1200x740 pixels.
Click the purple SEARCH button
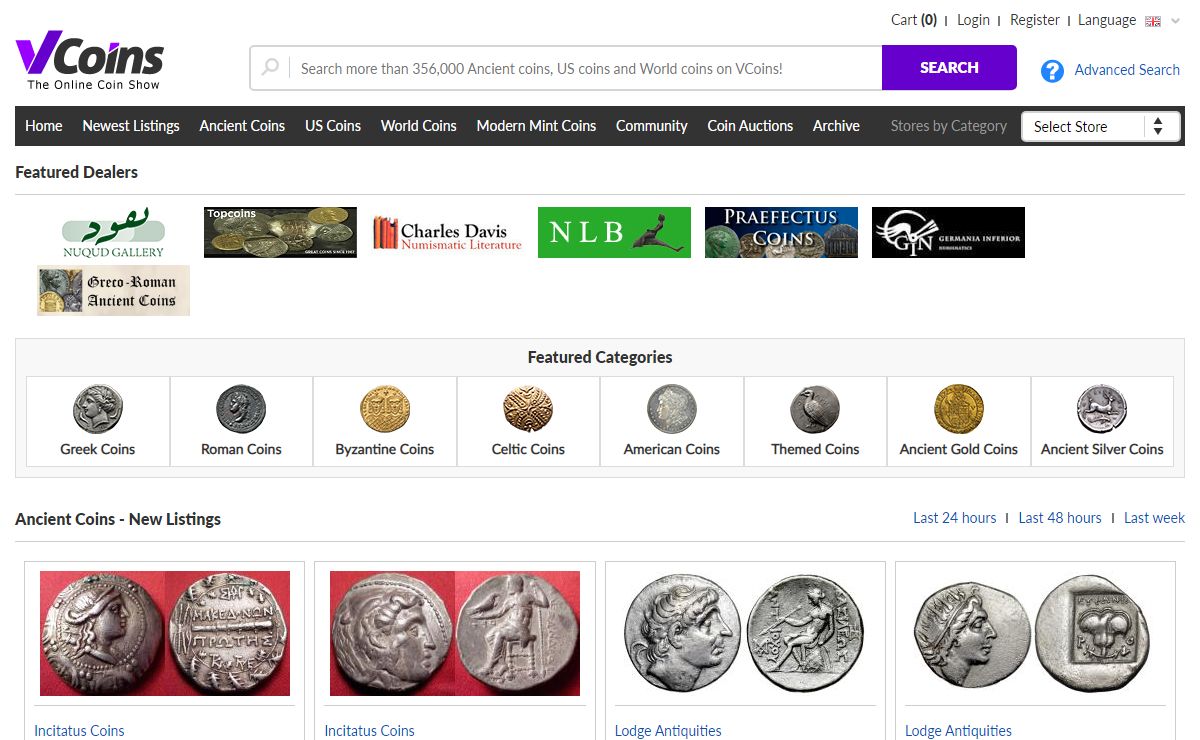click(949, 68)
